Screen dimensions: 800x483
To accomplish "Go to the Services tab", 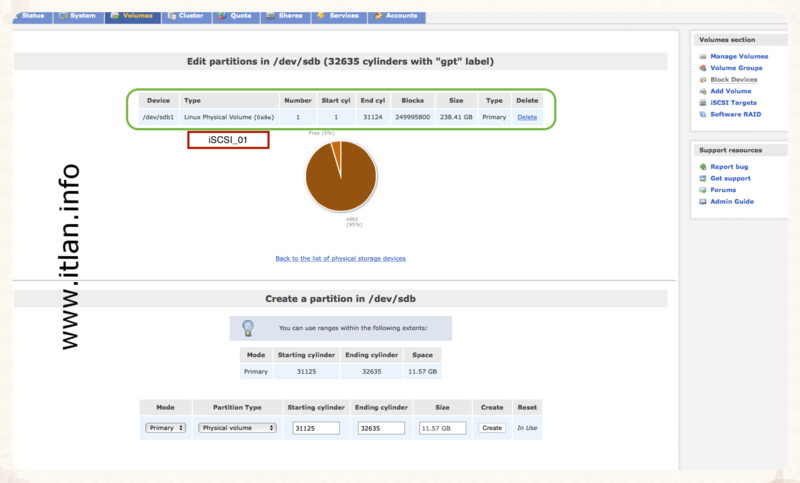I will click(x=338, y=16).
